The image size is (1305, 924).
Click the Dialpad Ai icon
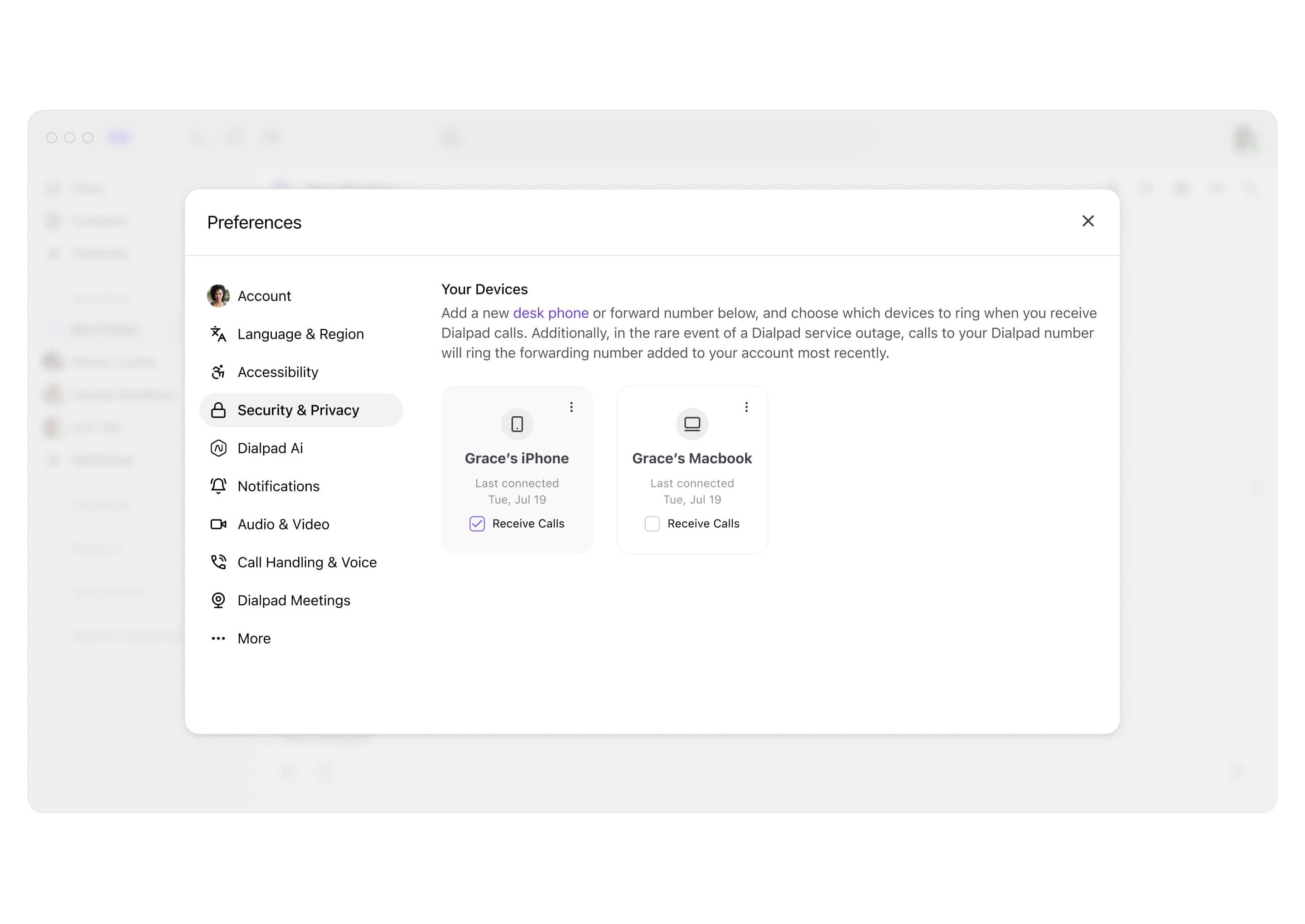pos(218,448)
